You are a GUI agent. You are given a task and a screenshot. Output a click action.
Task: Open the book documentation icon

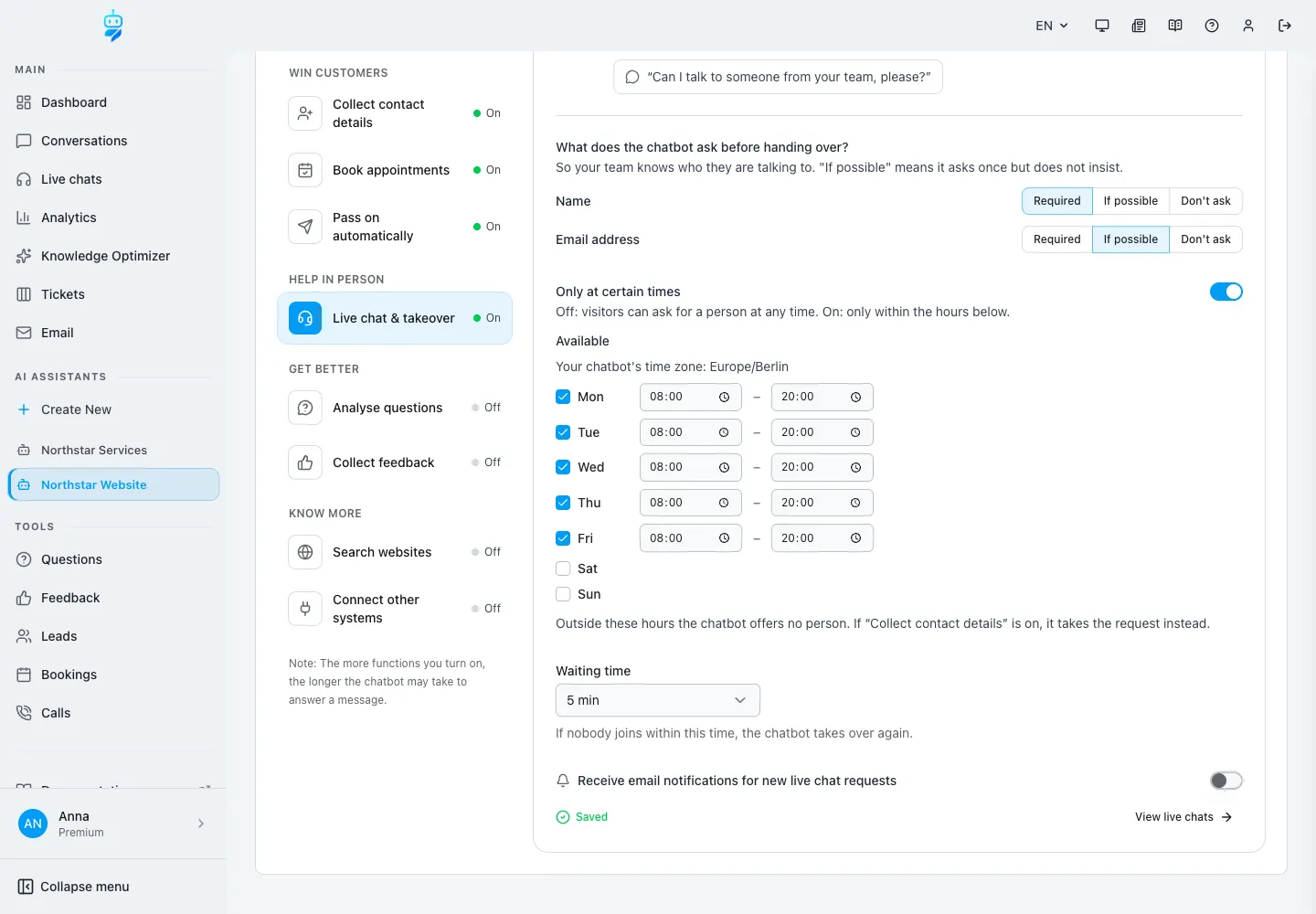click(1175, 26)
